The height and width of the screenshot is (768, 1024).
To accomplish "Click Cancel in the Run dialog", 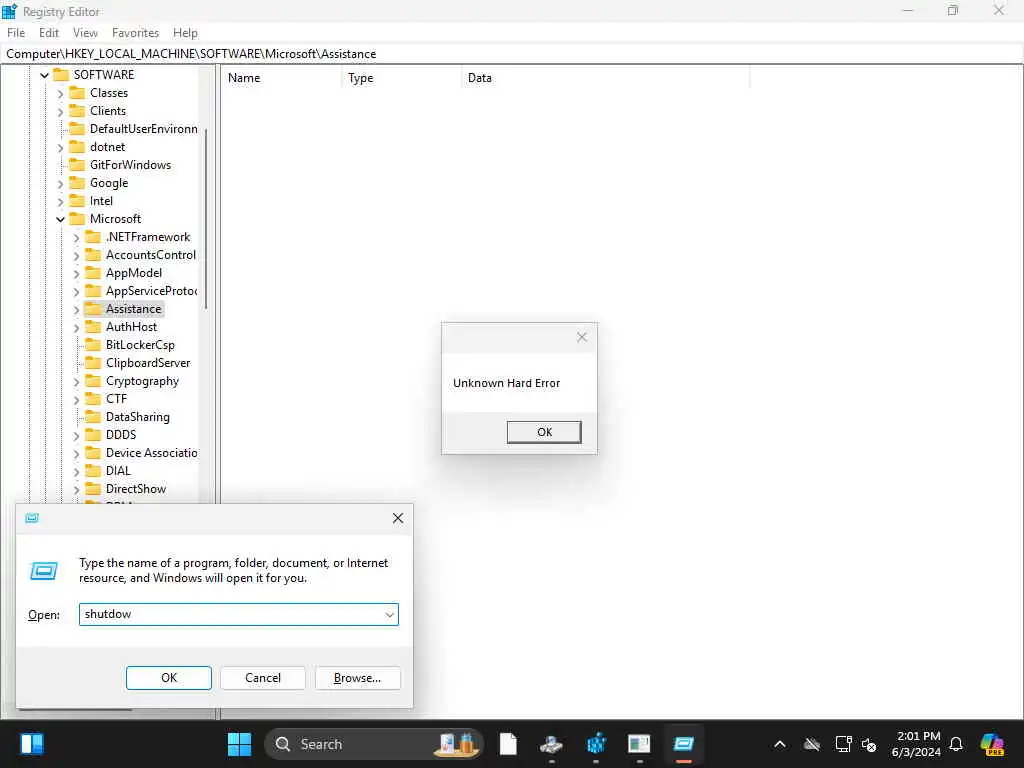I will coord(263,678).
